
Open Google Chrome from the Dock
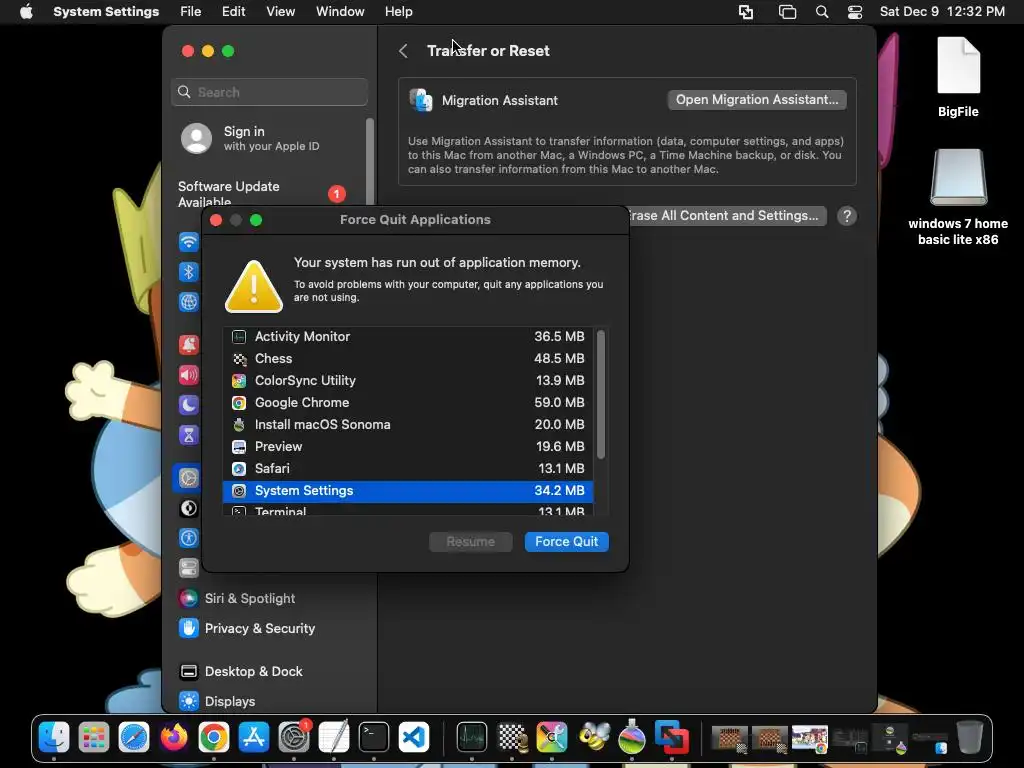click(x=214, y=738)
